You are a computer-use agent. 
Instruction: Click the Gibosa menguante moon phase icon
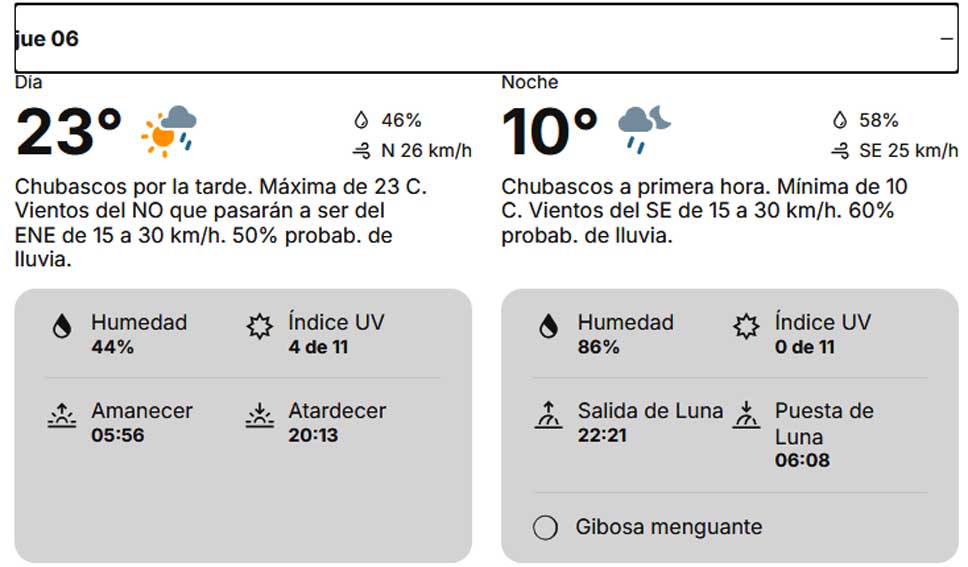pyautogui.click(x=545, y=527)
